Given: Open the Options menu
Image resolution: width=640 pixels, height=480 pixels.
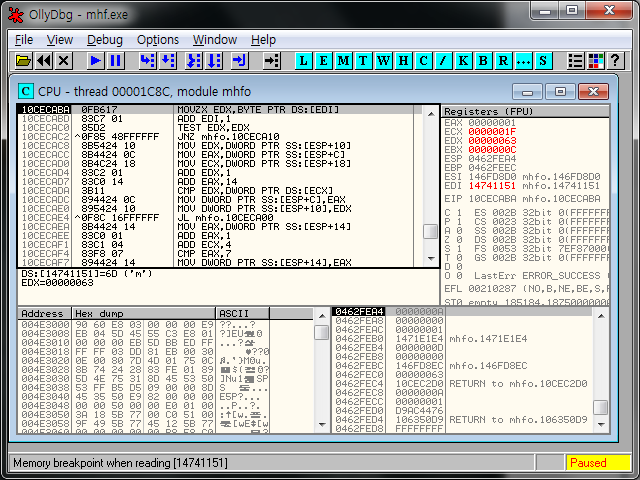Looking at the screenshot, I should click(x=157, y=39).
